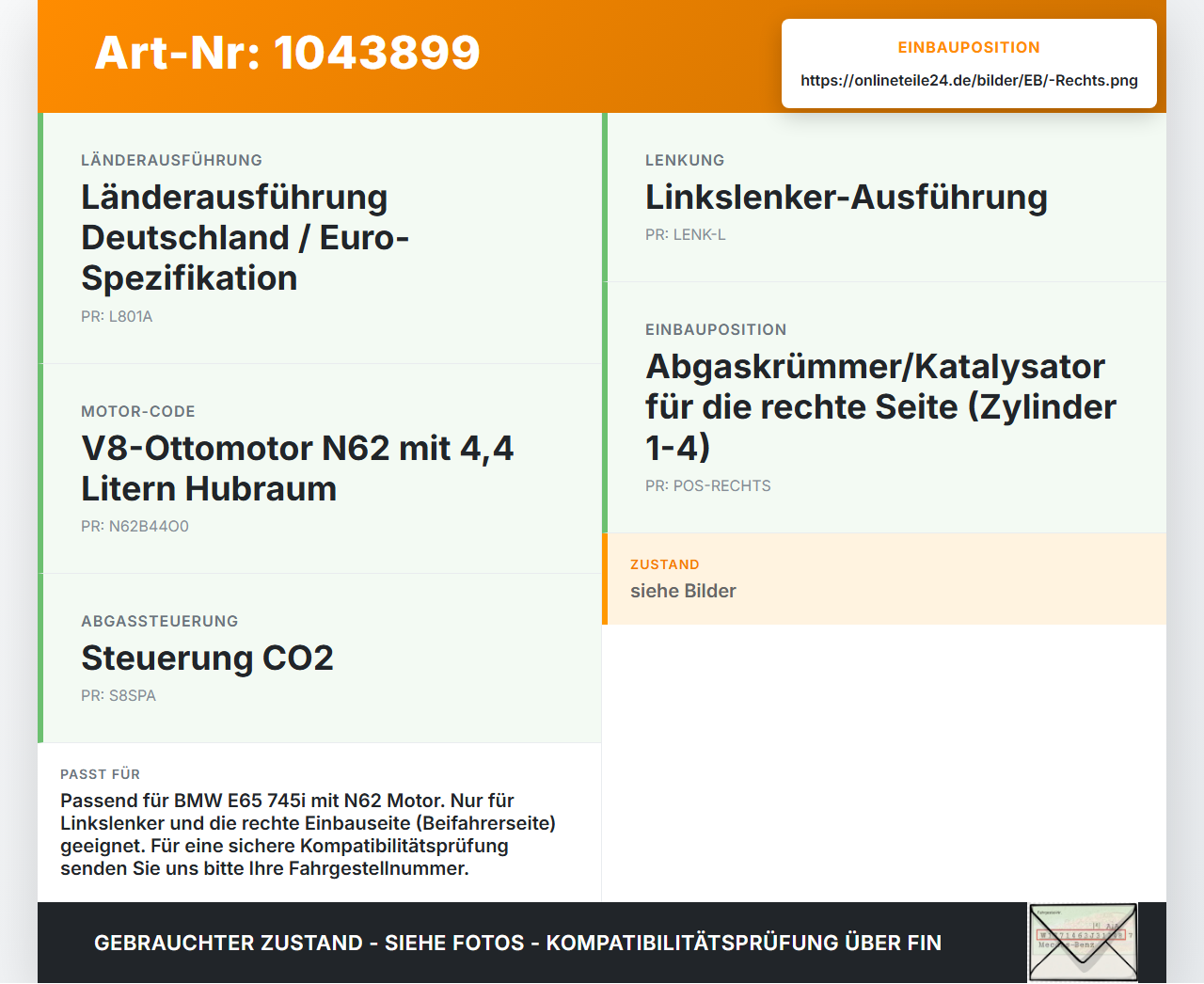Click the Art-Nr: 1043899 heading

click(287, 53)
